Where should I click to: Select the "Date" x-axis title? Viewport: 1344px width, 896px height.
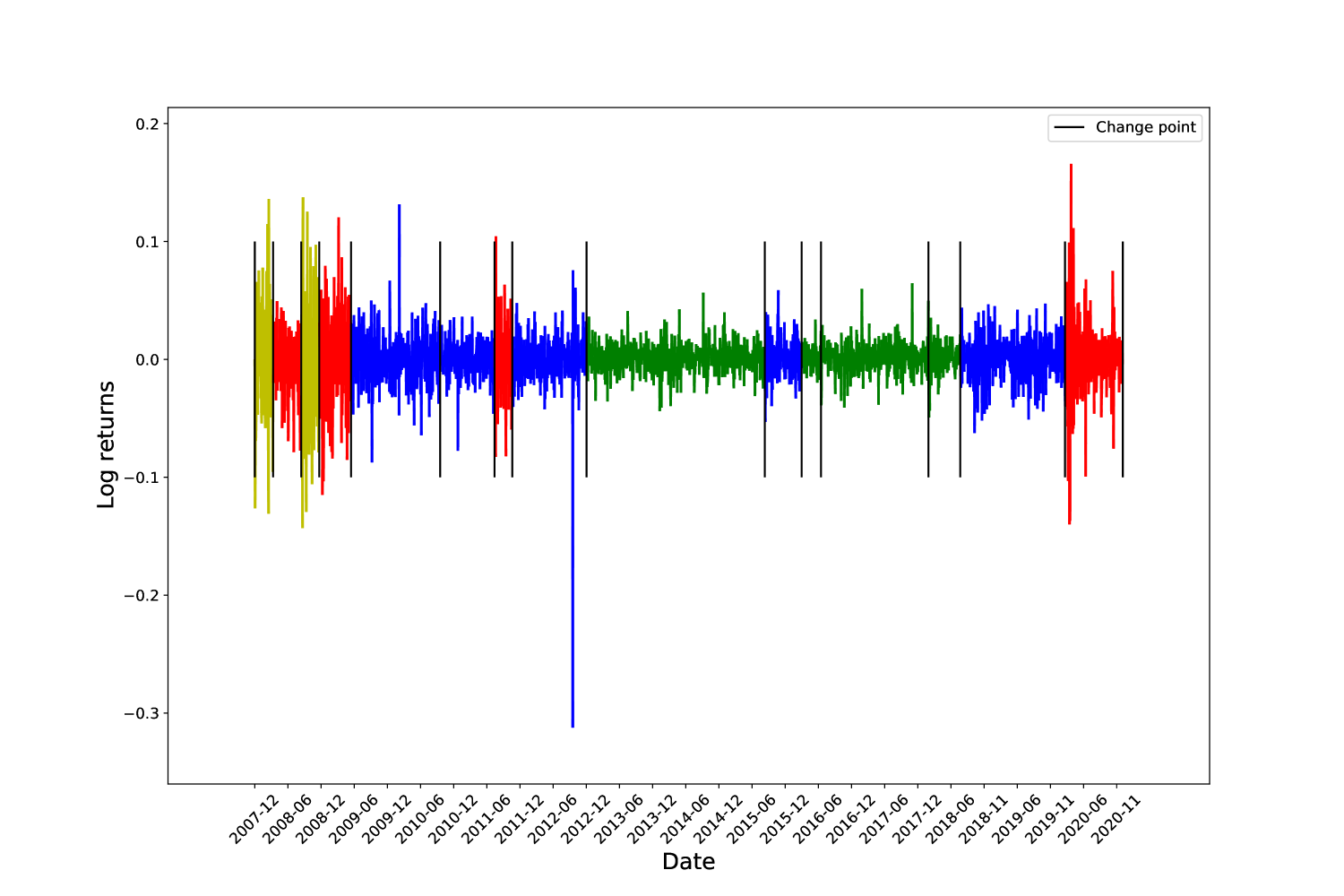pyautogui.click(x=688, y=862)
